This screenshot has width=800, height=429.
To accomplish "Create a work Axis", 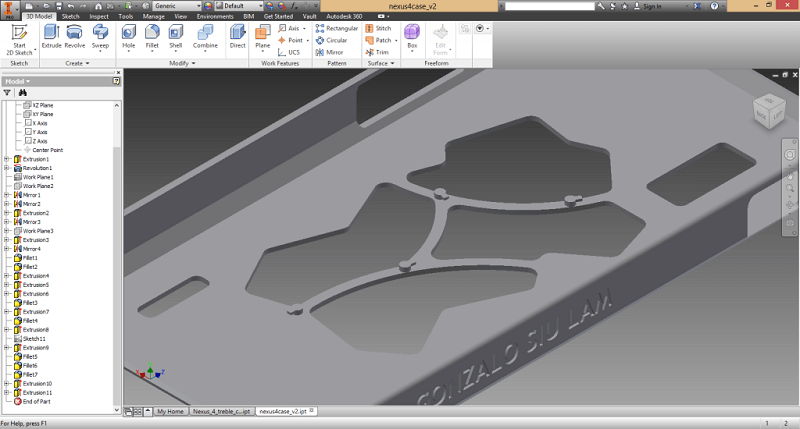I will tap(291, 28).
